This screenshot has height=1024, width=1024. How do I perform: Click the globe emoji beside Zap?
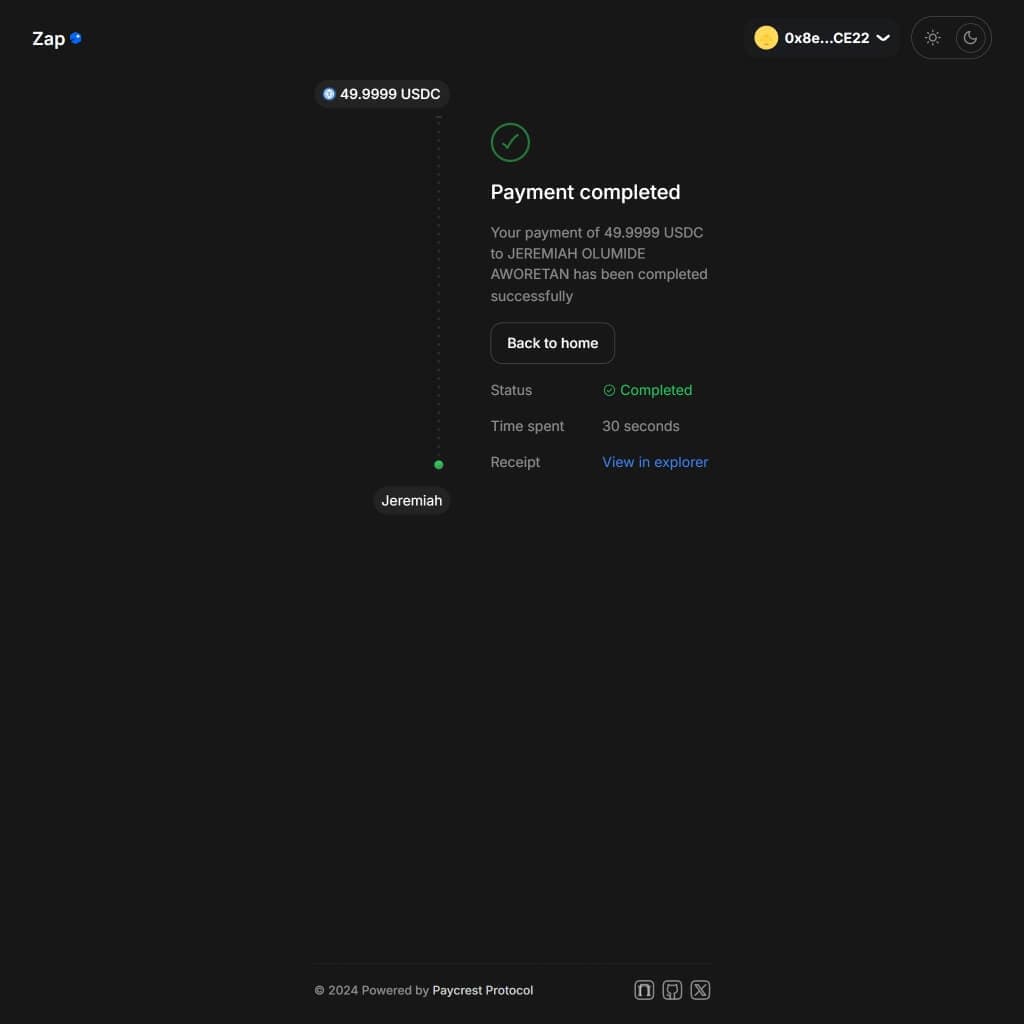[76, 38]
